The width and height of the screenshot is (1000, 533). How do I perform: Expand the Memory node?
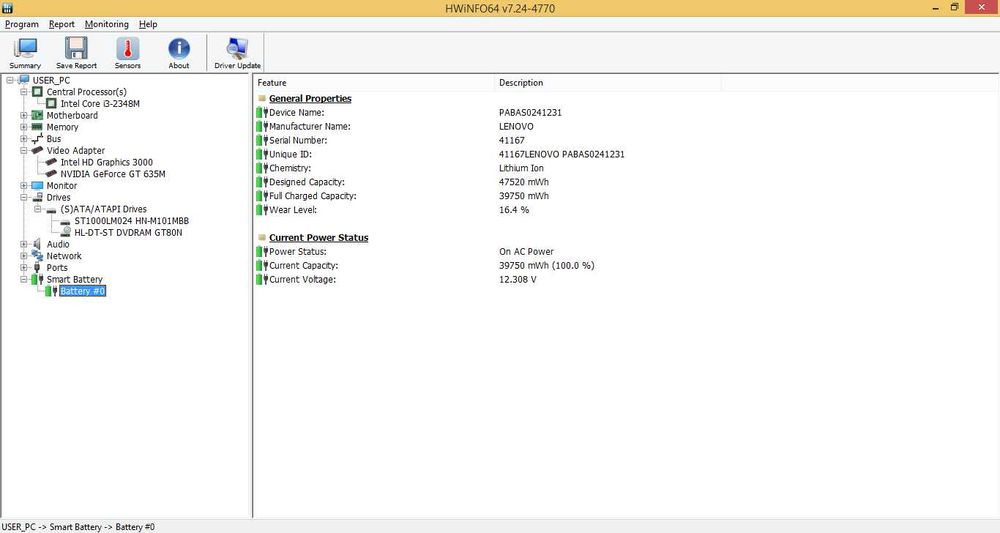pyautogui.click(x=24, y=127)
